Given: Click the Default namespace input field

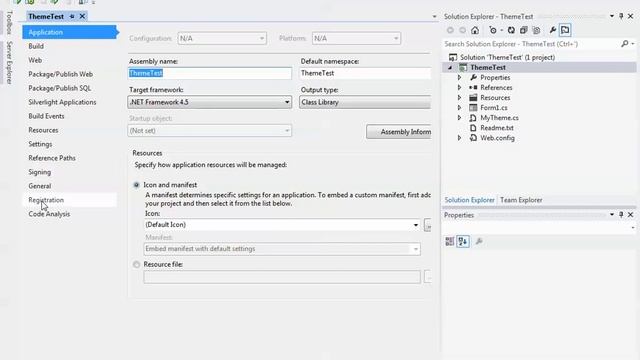Looking at the screenshot, I should tap(365, 73).
